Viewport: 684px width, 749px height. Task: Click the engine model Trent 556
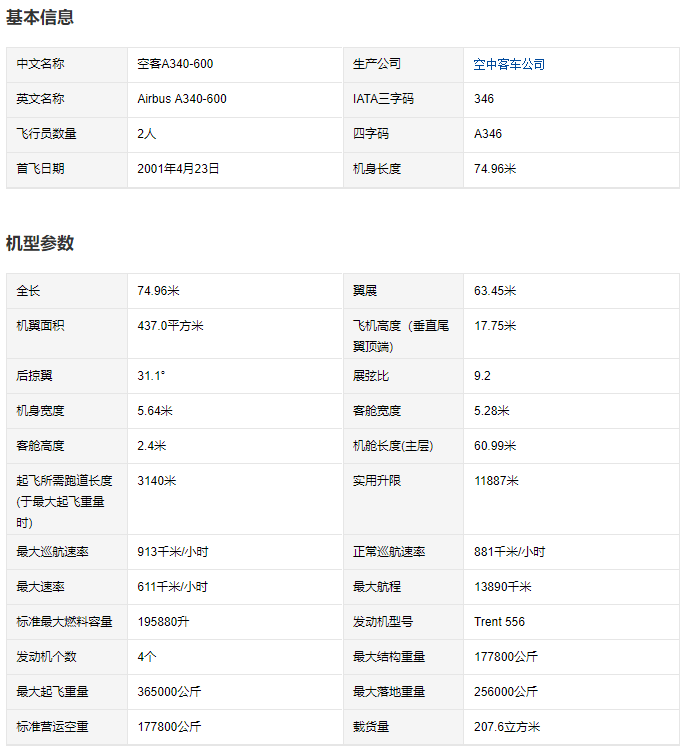499,621
